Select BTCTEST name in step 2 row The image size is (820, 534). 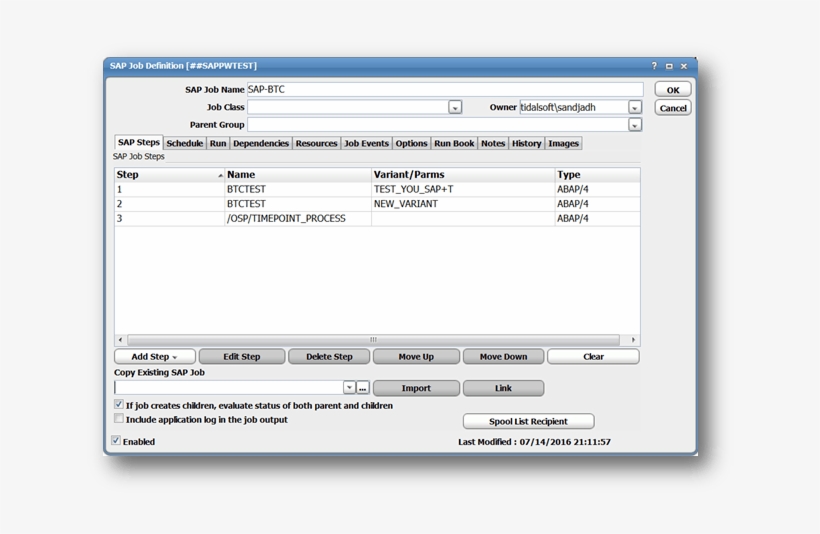click(x=298, y=204)
